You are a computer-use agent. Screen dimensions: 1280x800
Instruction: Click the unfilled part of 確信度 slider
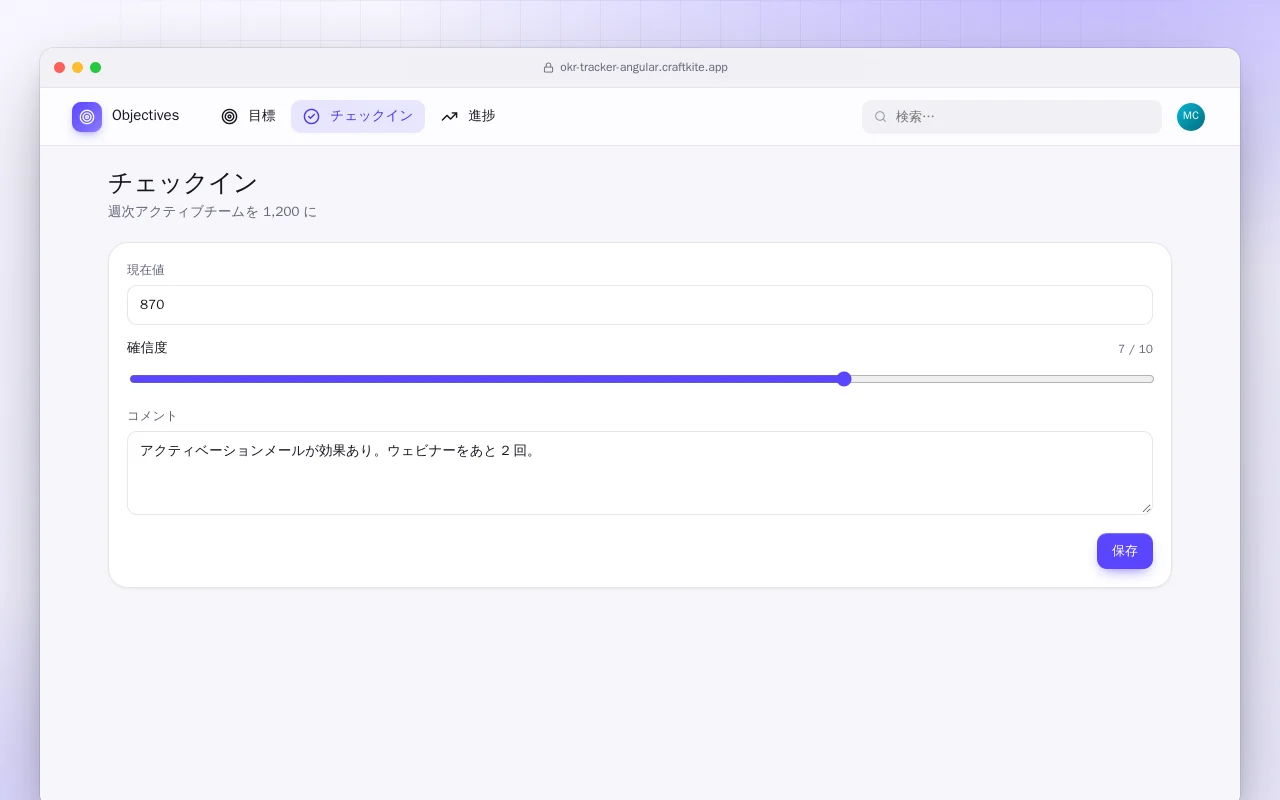(x=1003, y=379)
